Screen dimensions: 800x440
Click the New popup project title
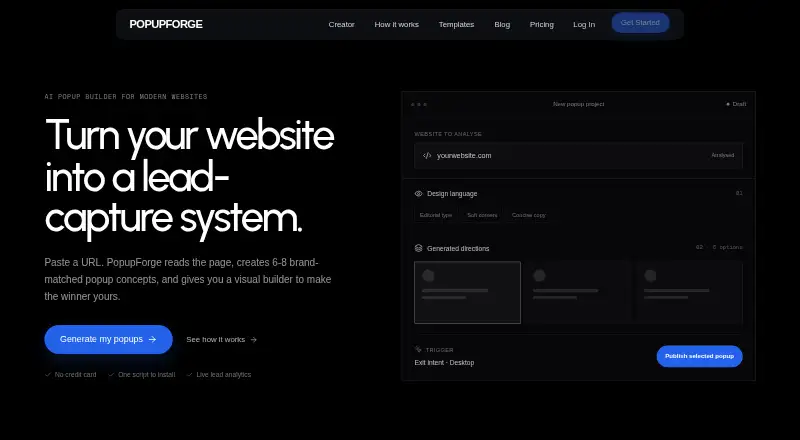click(x=579, y=104)
